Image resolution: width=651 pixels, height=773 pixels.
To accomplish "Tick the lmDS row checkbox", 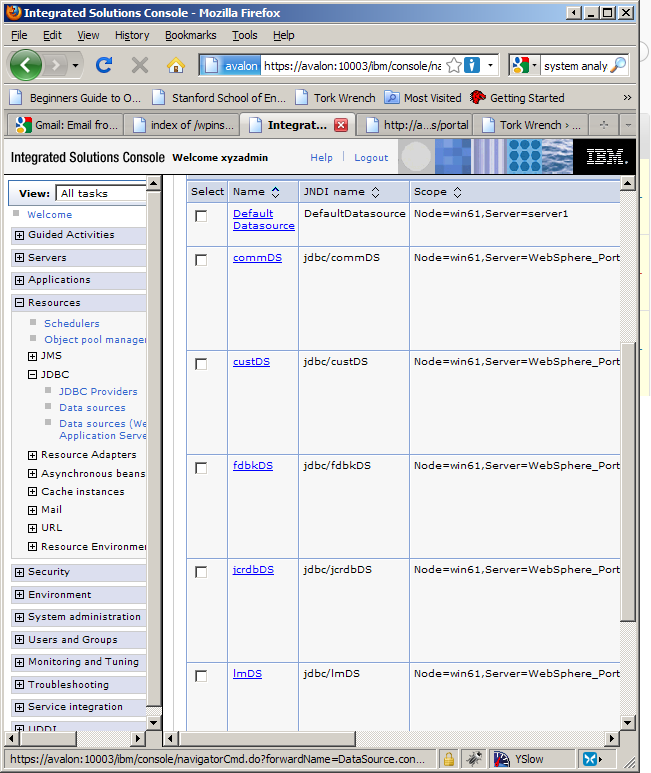I will tap(201, 676).
